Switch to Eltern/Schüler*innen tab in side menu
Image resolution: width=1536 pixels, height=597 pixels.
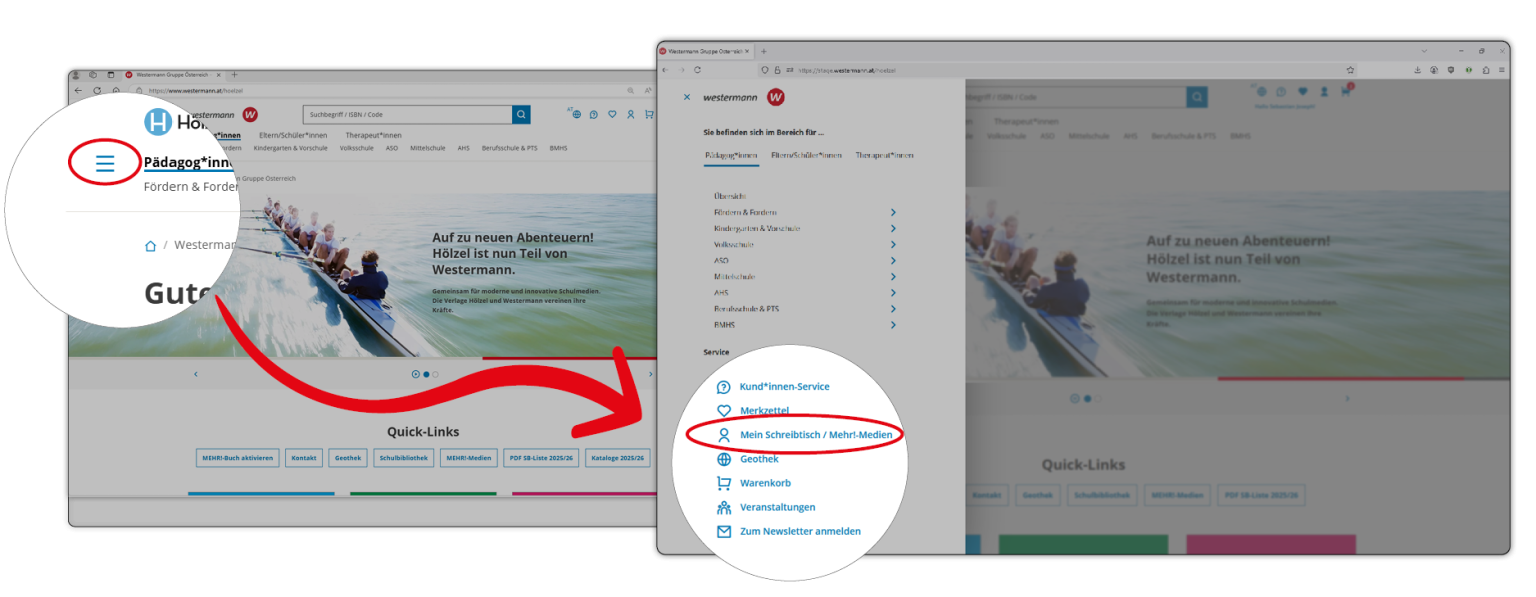tap(806, 156)
